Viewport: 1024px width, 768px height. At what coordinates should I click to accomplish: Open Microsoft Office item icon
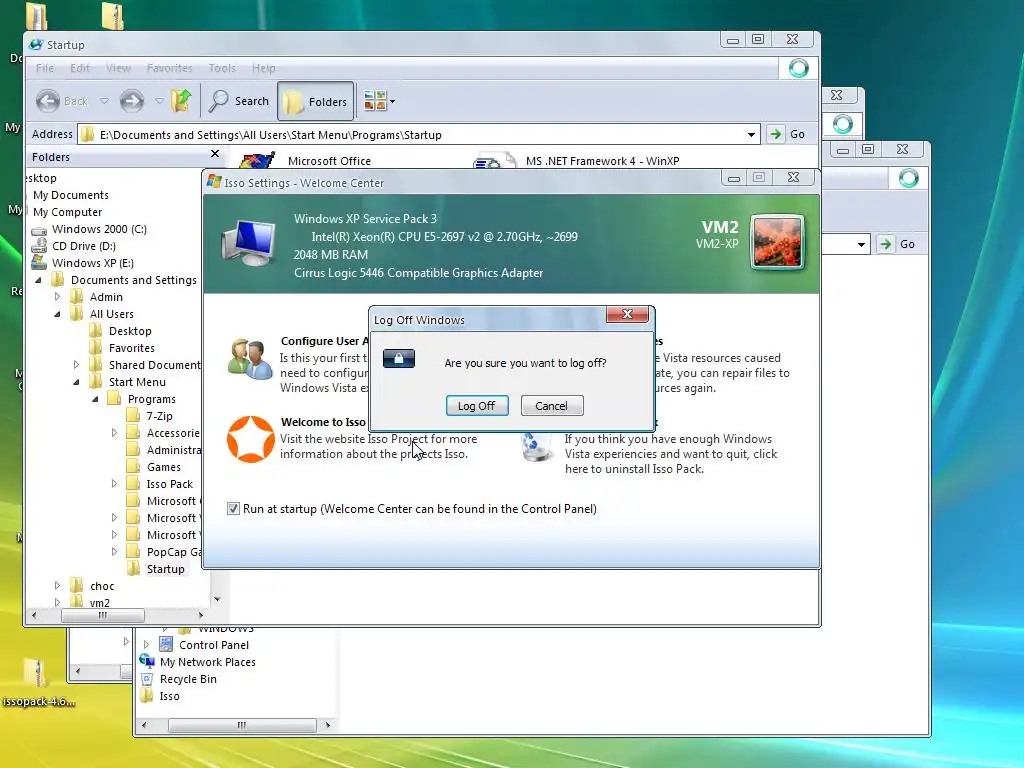point(257,161)
